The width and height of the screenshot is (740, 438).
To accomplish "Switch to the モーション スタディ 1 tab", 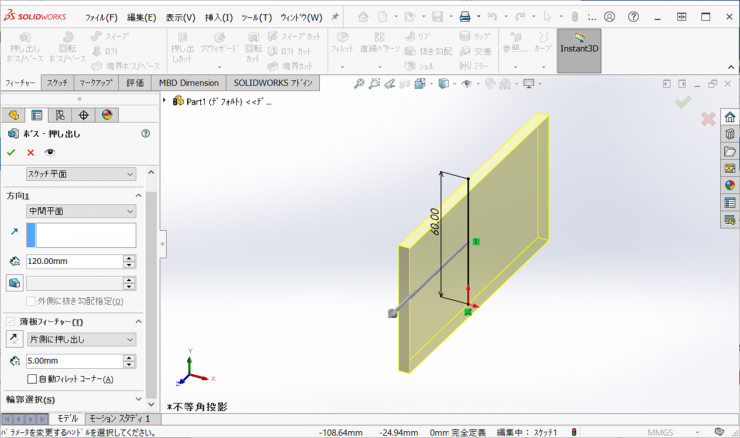I will coord(119,418).
